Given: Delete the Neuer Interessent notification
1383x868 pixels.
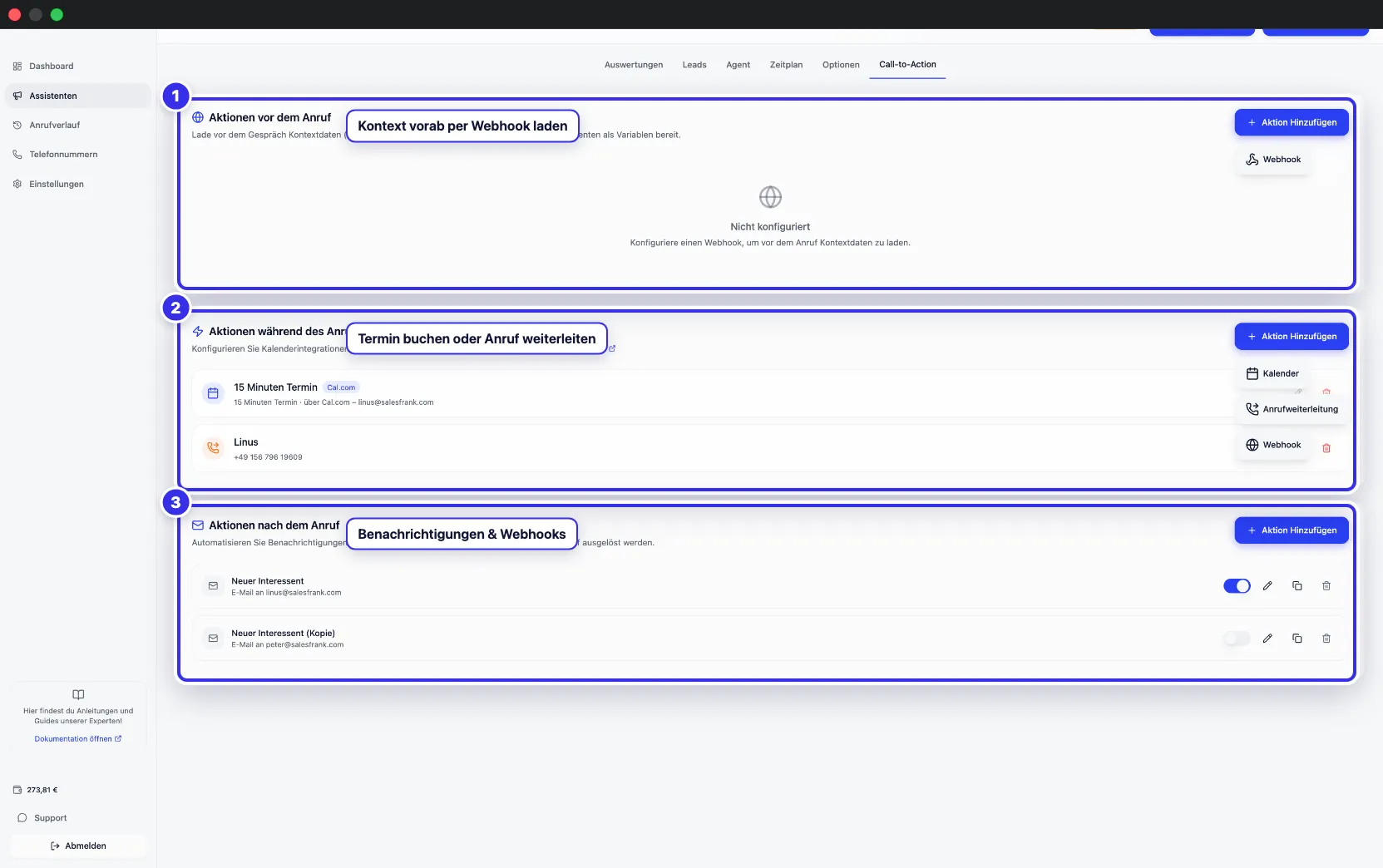Looking at the screenshot, I should [1326, 586].
